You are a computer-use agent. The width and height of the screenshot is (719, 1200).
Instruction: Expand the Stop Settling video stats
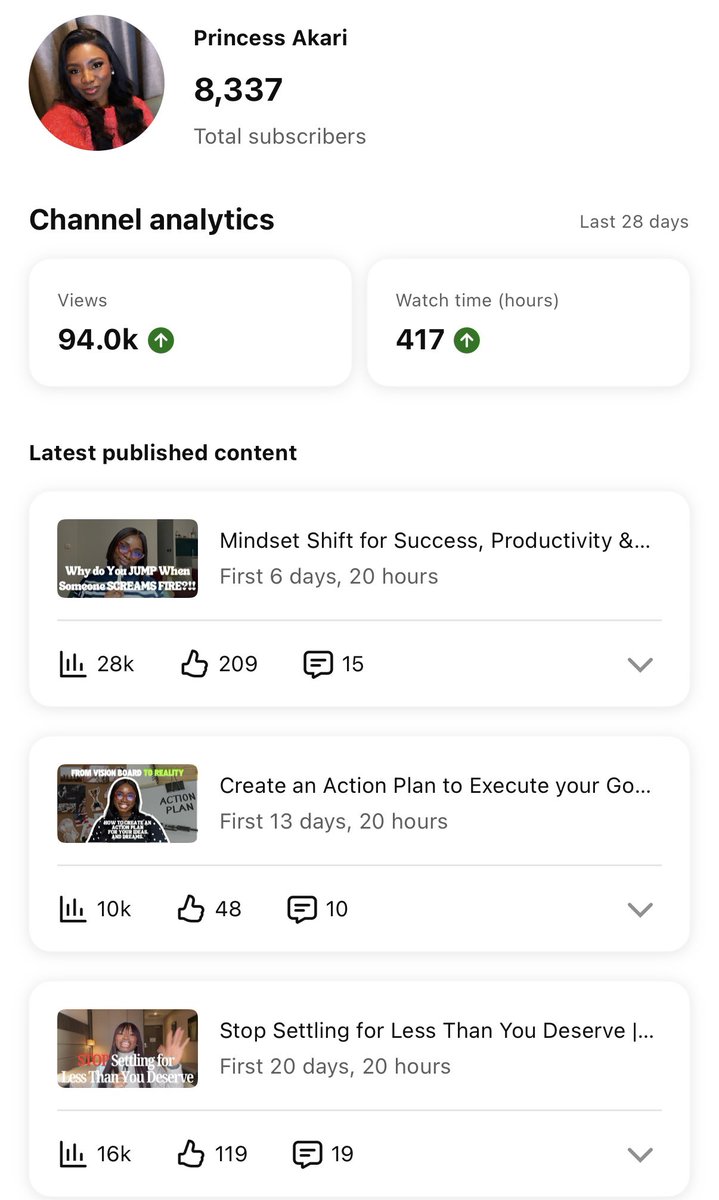point(640,1155)
